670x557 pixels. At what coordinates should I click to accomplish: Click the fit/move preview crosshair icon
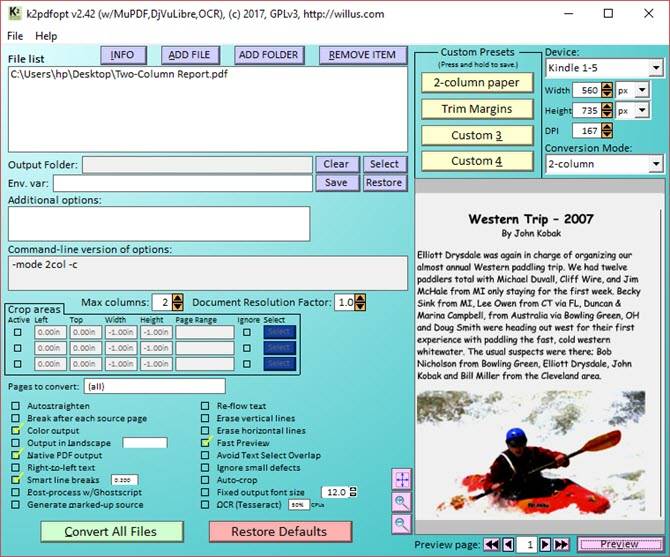click(x=402, y=479)
